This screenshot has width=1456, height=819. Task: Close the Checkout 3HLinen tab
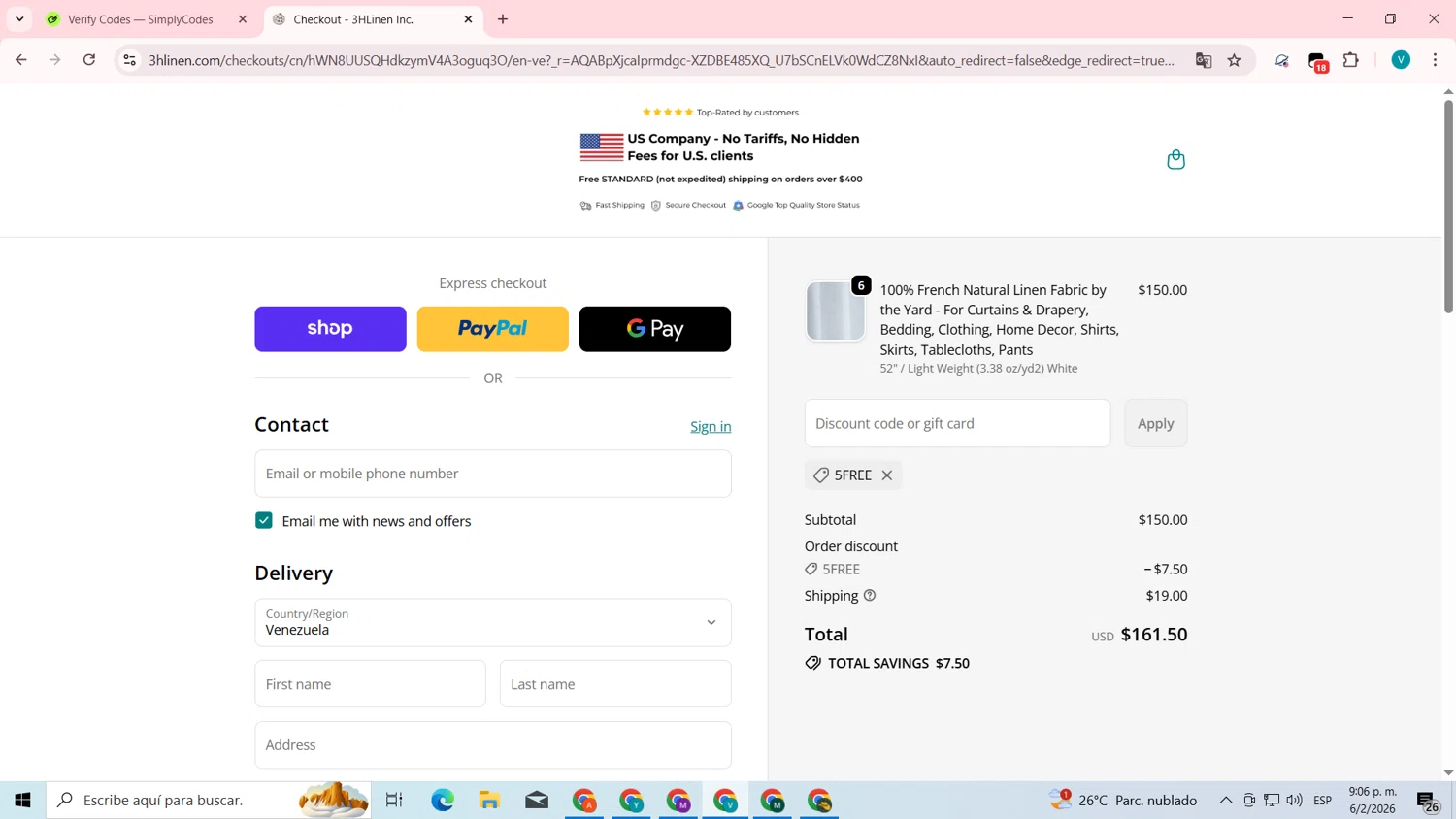[x=468, y=19]
